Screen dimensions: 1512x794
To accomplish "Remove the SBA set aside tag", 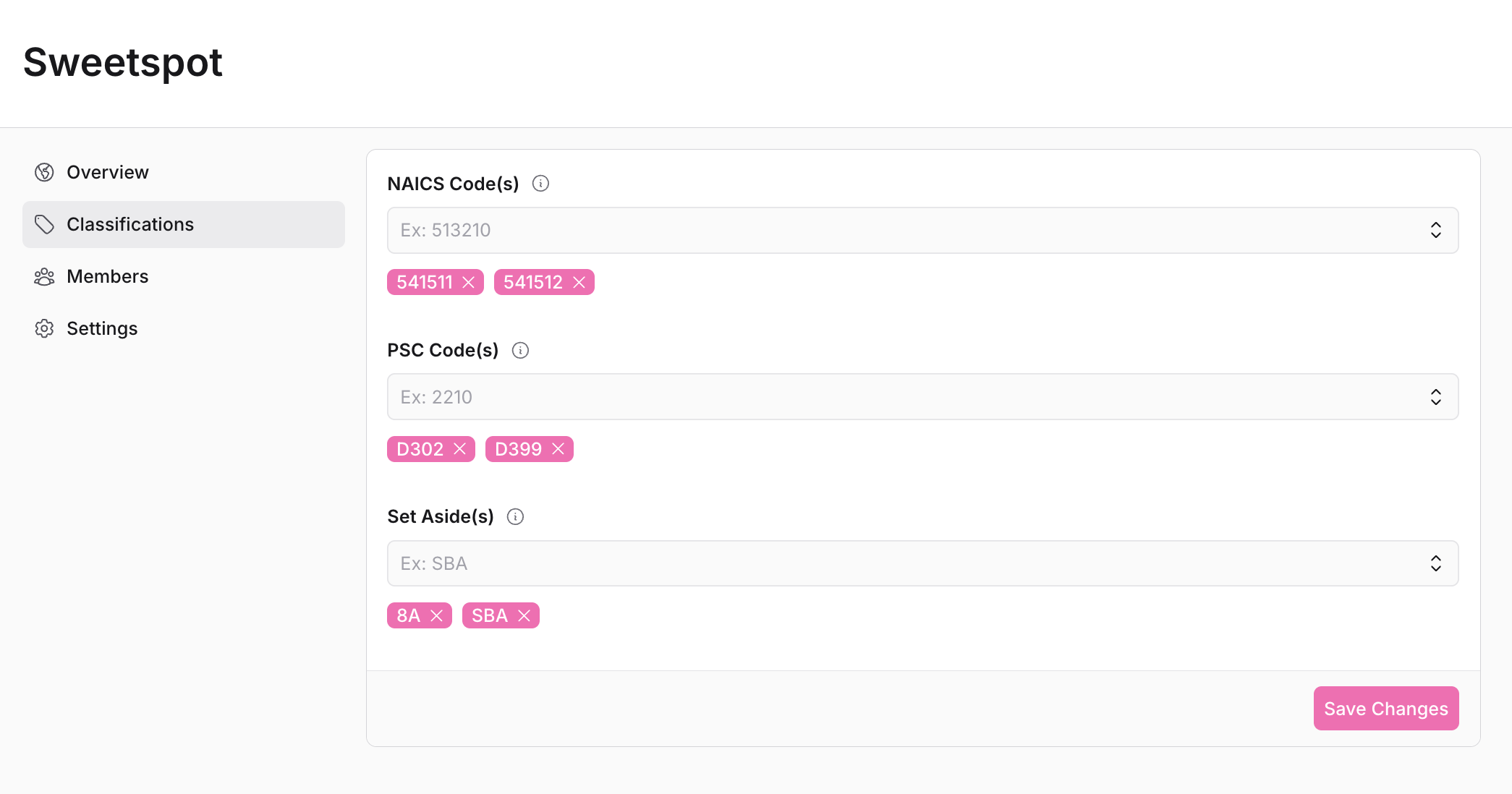I will 524,616.
